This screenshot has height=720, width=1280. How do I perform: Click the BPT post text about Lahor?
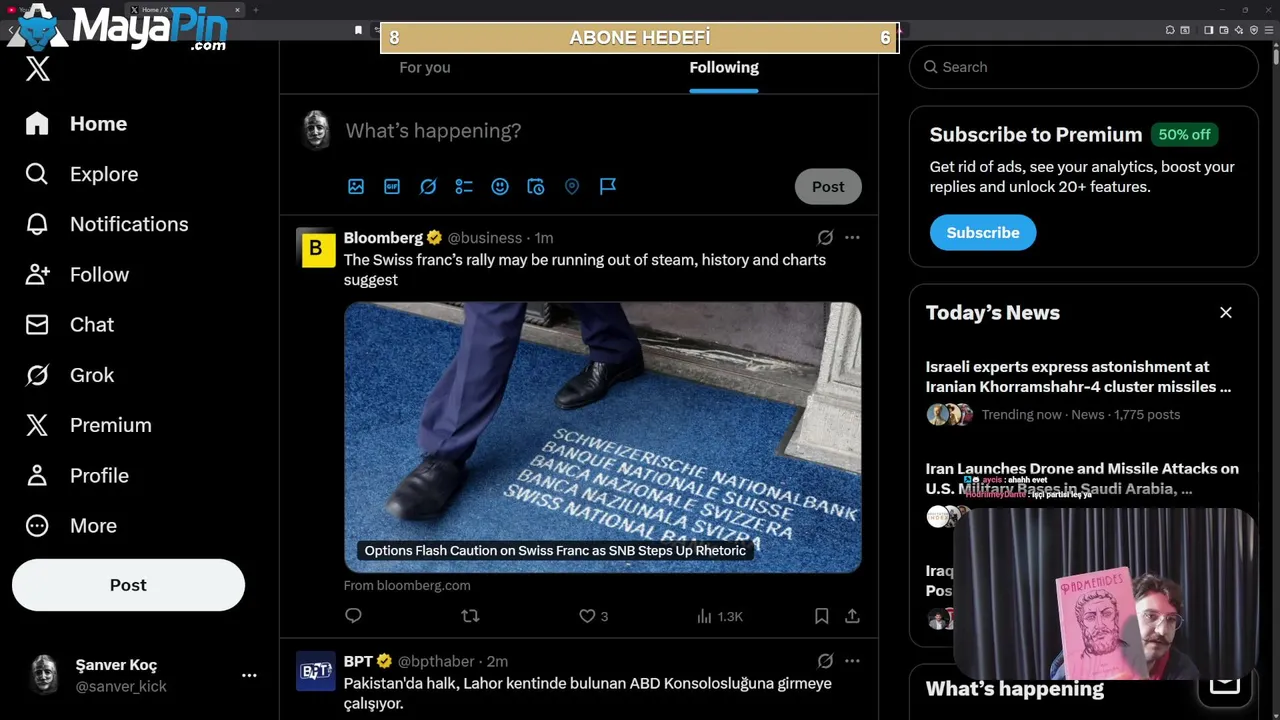coord(588,694)
